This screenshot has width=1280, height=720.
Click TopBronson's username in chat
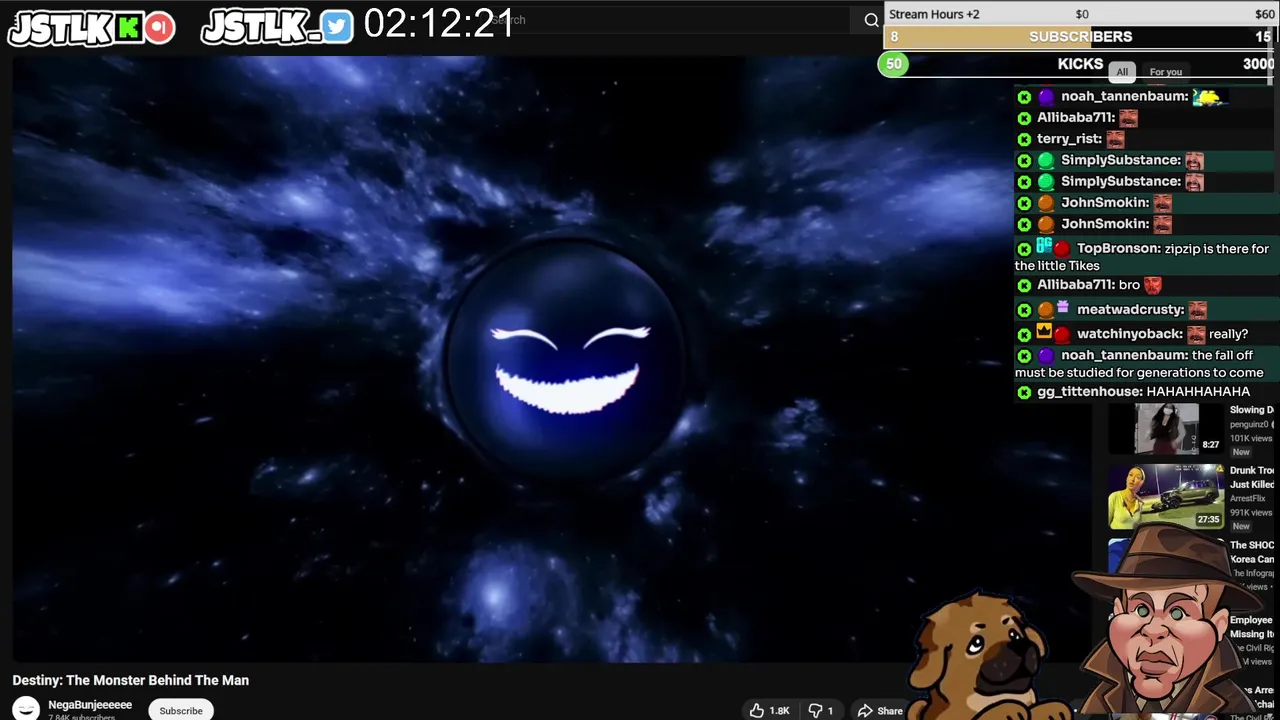coord(1118,249)
